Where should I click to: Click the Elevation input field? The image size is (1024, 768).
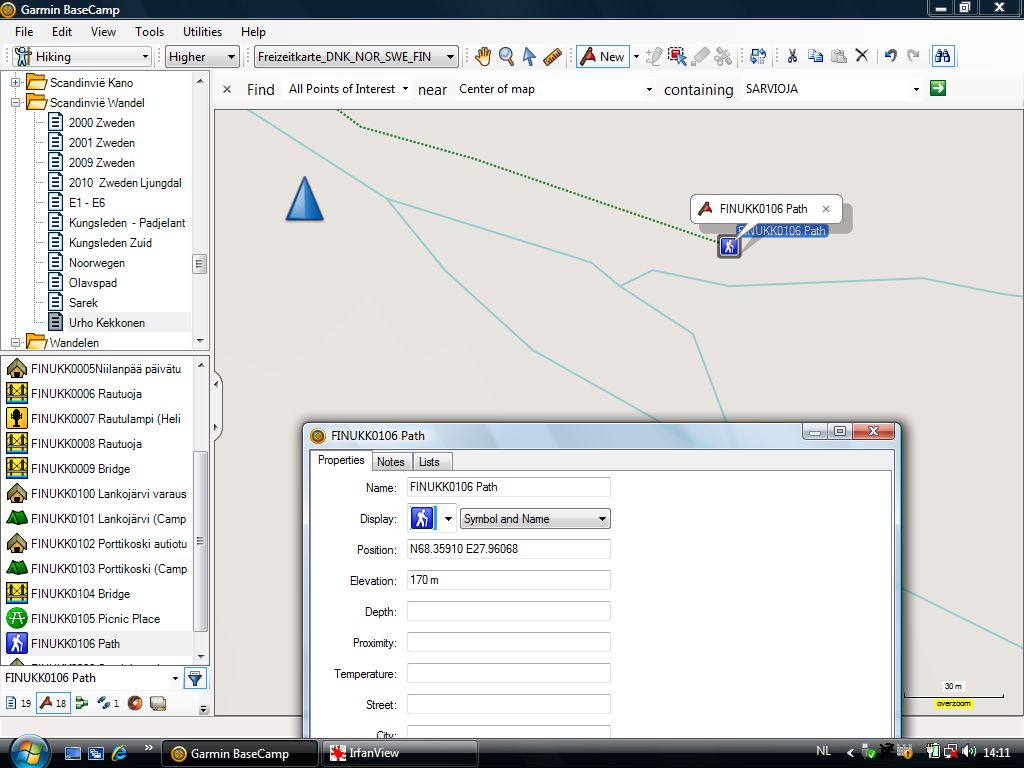pos(508,581)
